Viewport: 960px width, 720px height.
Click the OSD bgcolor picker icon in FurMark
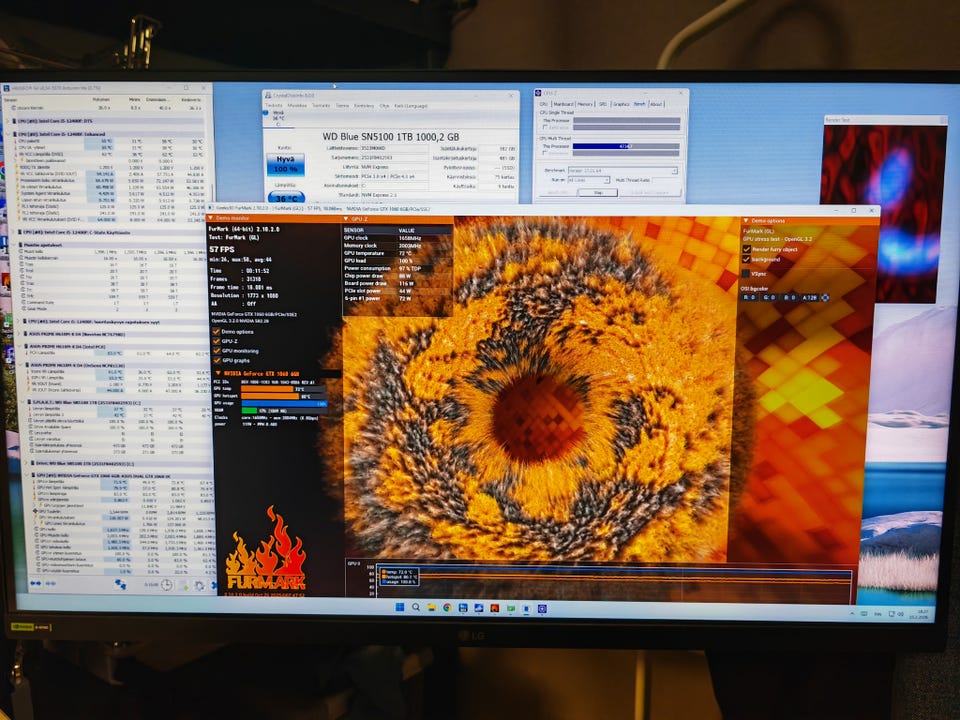825,298
